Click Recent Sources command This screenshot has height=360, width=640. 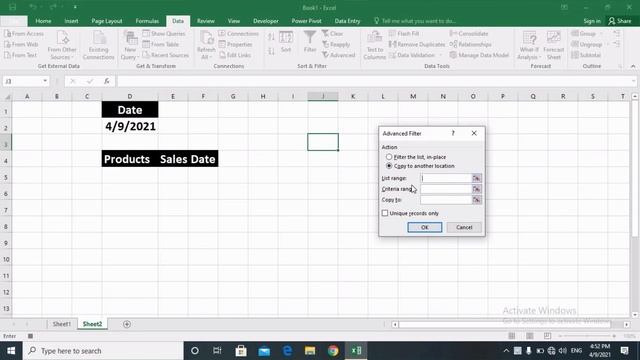(166, 55)
